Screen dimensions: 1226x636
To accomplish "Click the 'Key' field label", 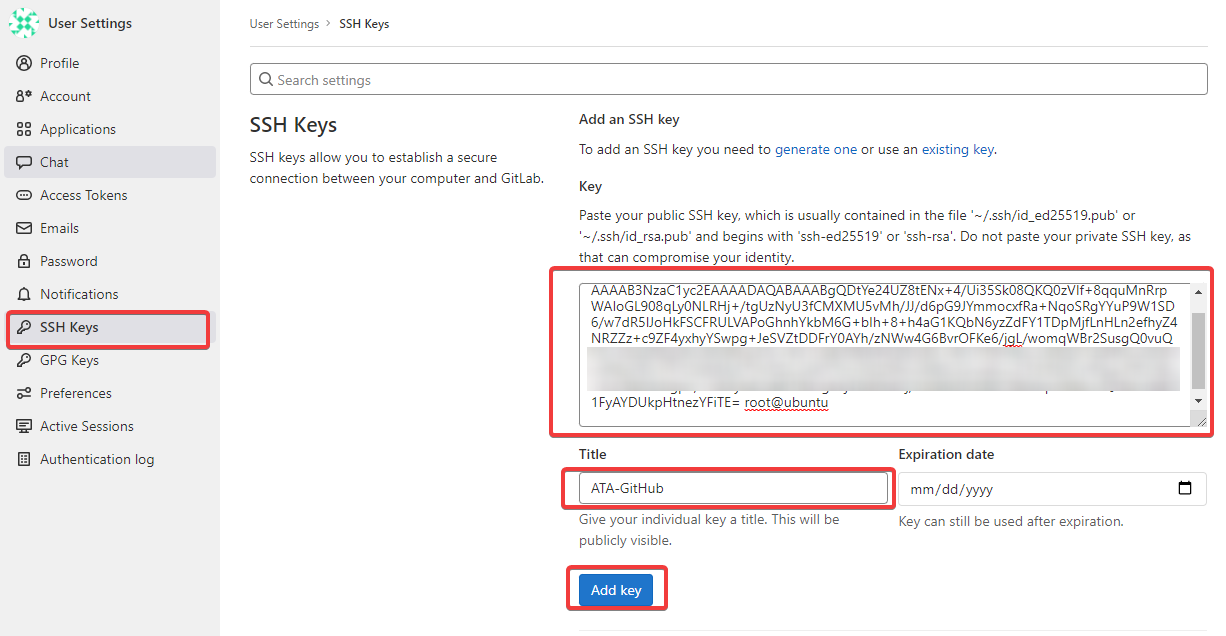I will pyautogui.click(x=590, y=186).
